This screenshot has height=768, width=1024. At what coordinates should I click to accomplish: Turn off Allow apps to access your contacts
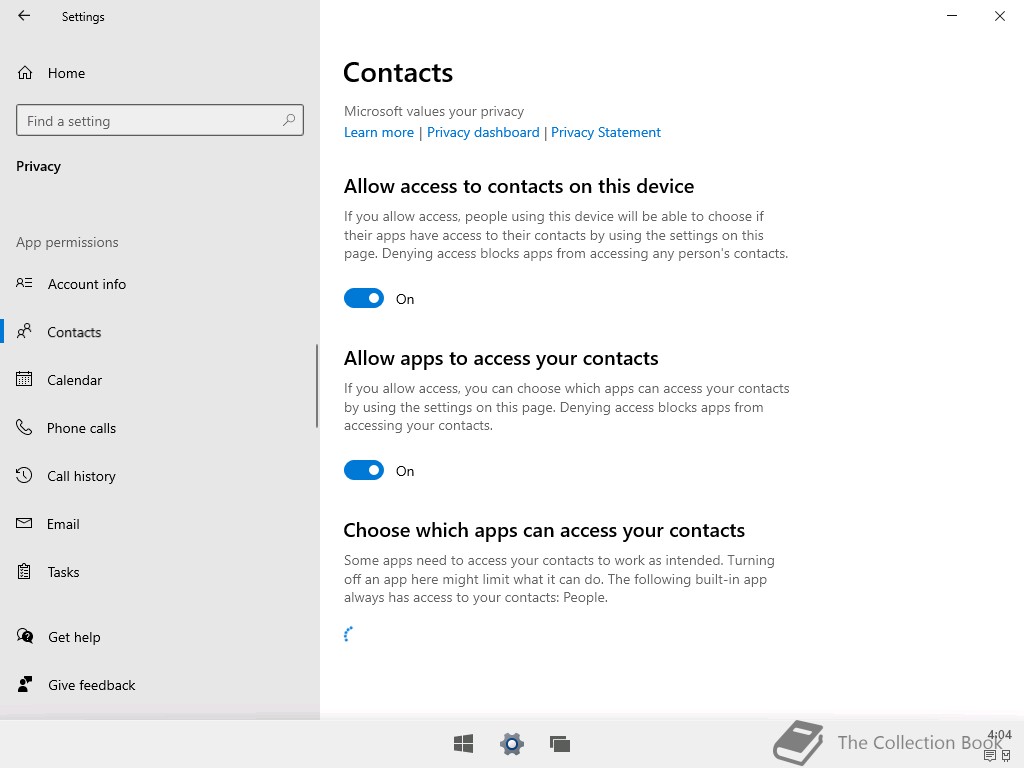coord(364,470)
